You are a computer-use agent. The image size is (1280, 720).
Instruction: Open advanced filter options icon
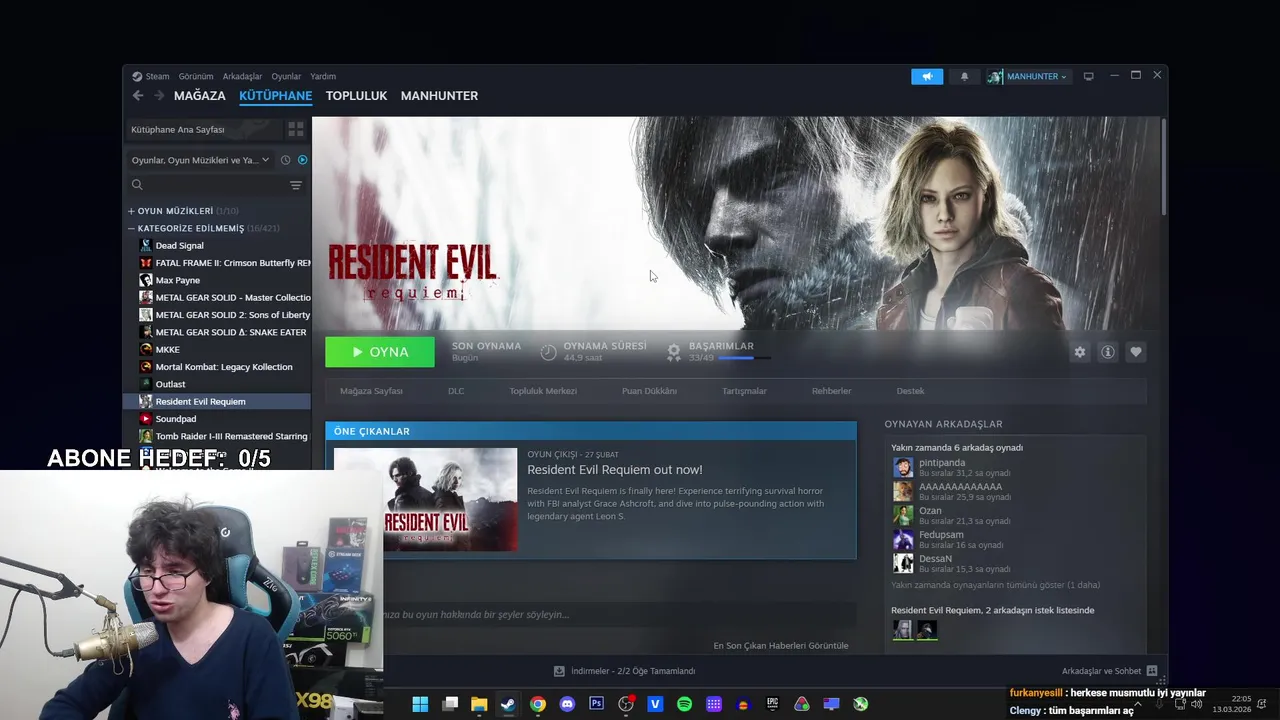pos(296,185)
